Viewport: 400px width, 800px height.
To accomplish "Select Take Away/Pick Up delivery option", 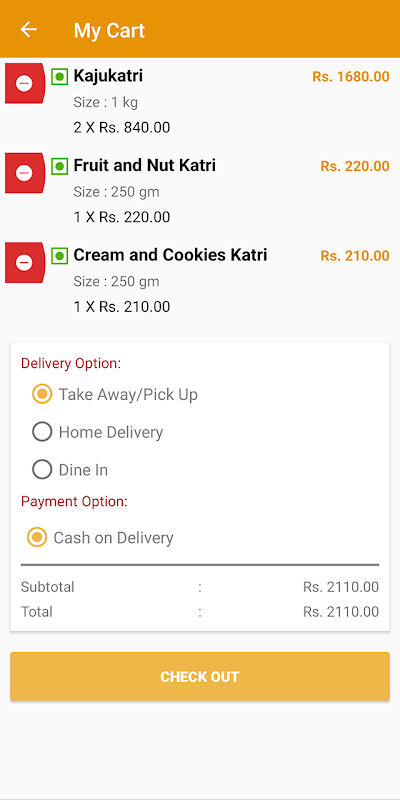I will pos(115,394).
